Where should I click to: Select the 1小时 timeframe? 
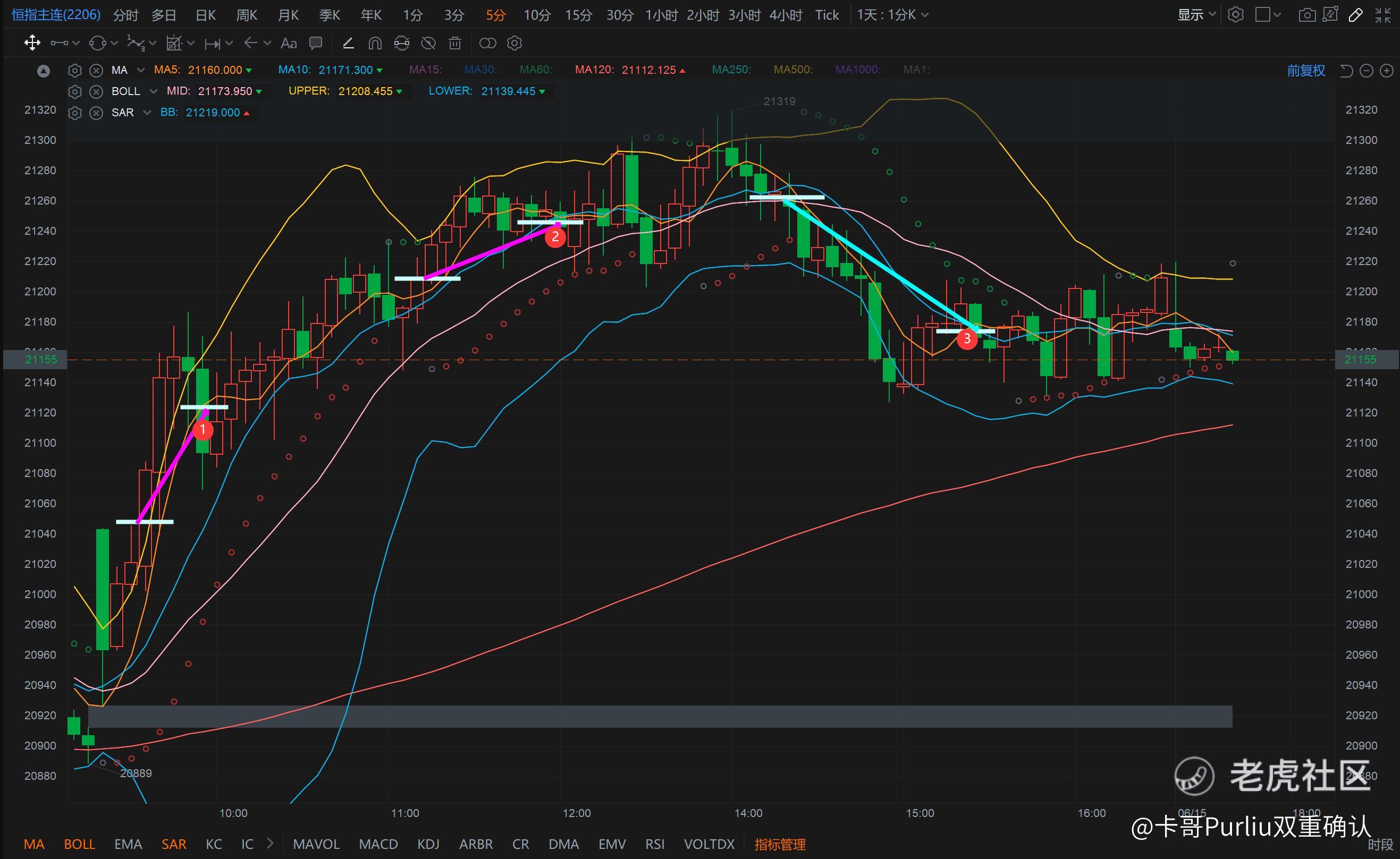tap(662, 15)
